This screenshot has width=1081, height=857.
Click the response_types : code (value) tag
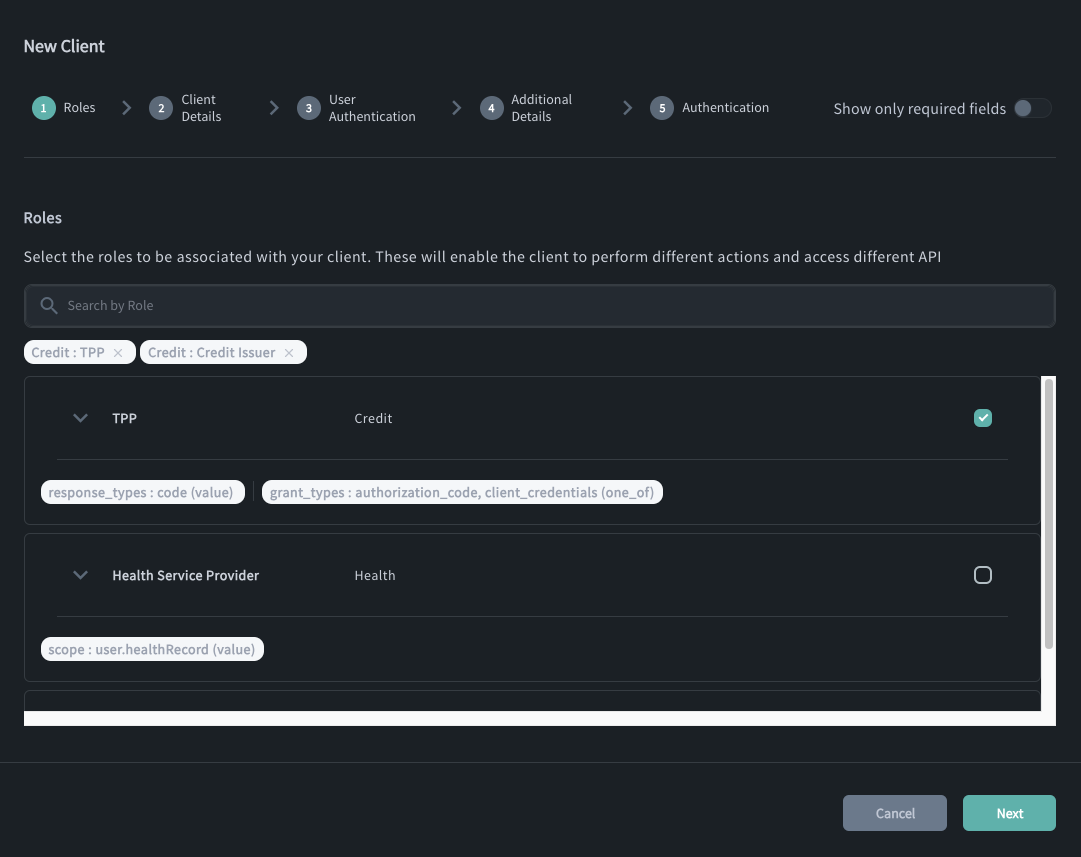click(142, 492)
